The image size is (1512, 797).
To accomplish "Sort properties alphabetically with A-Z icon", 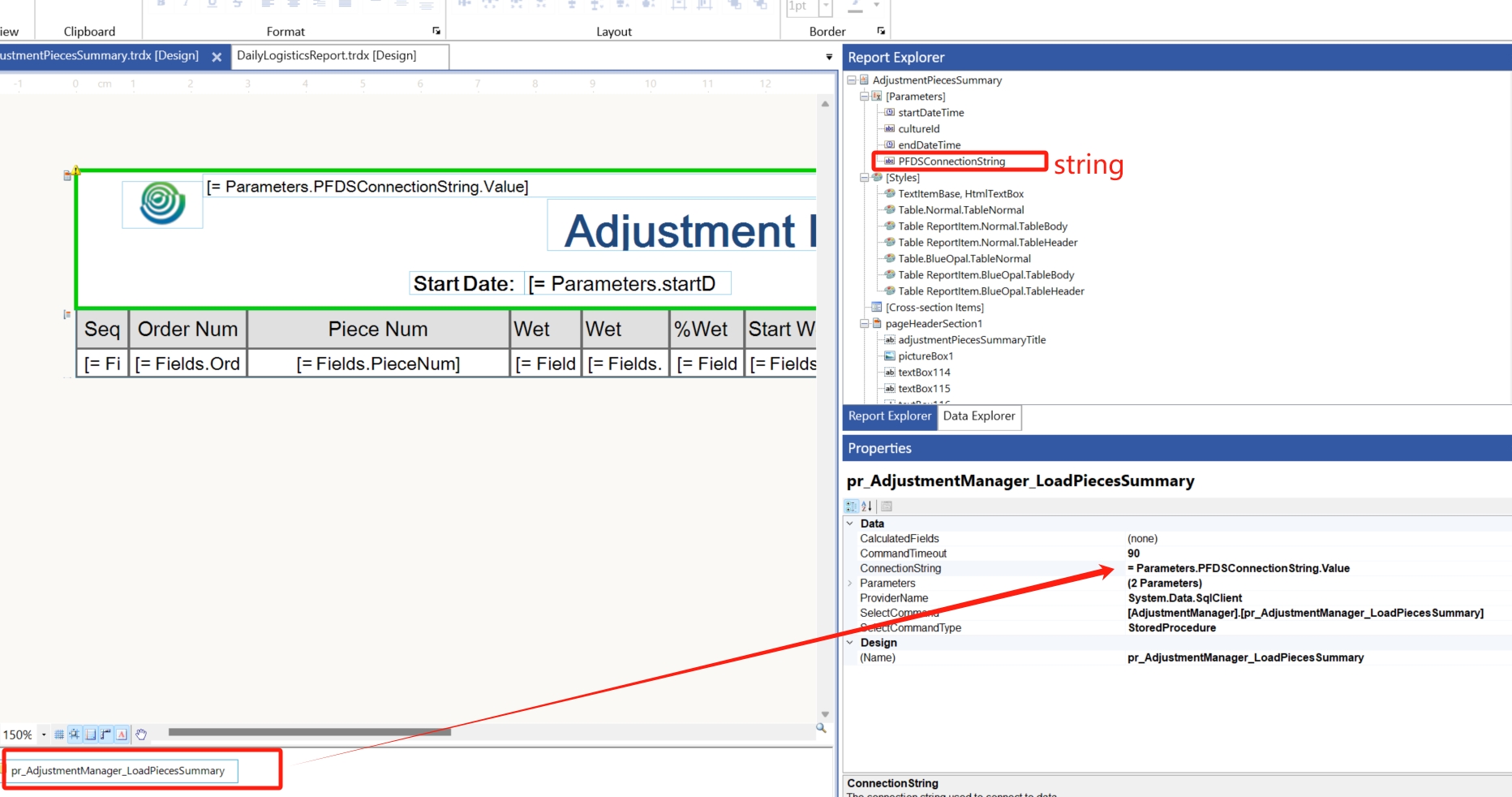I will 866,506.
